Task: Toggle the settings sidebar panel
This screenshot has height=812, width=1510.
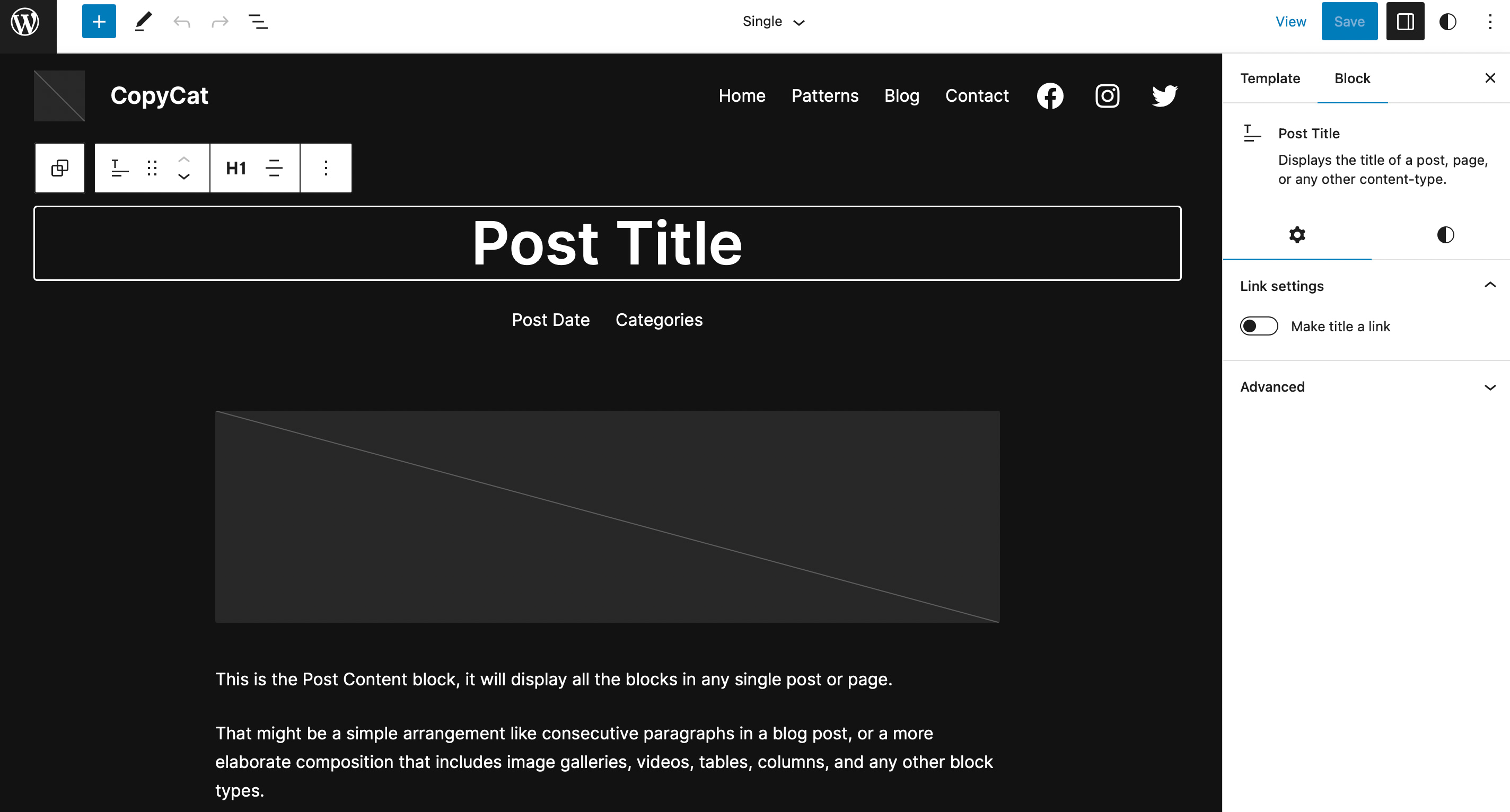Action: click(1404, 21)
